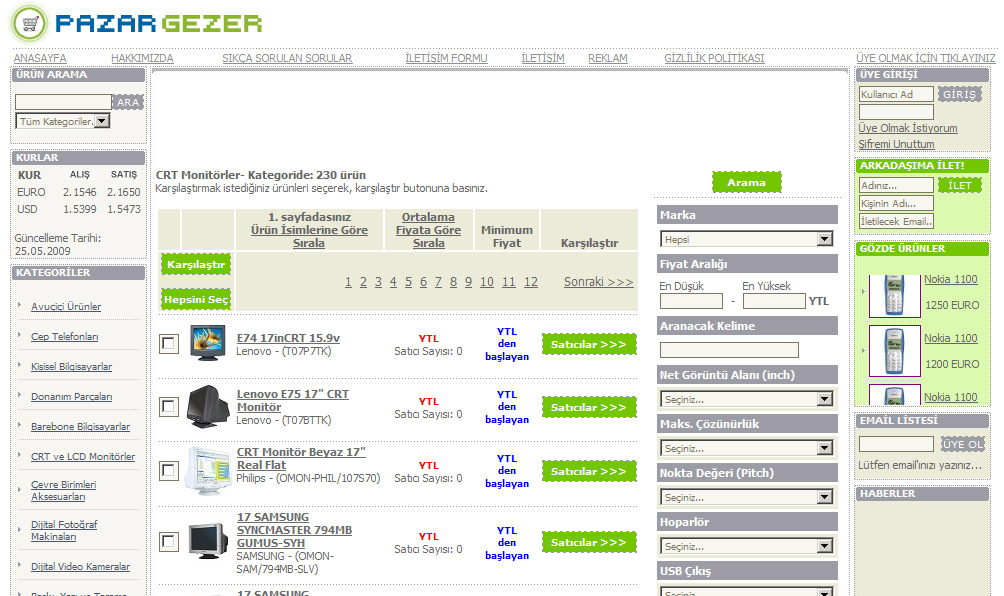
Task: Click the İLET button
Action: [959, 186]
